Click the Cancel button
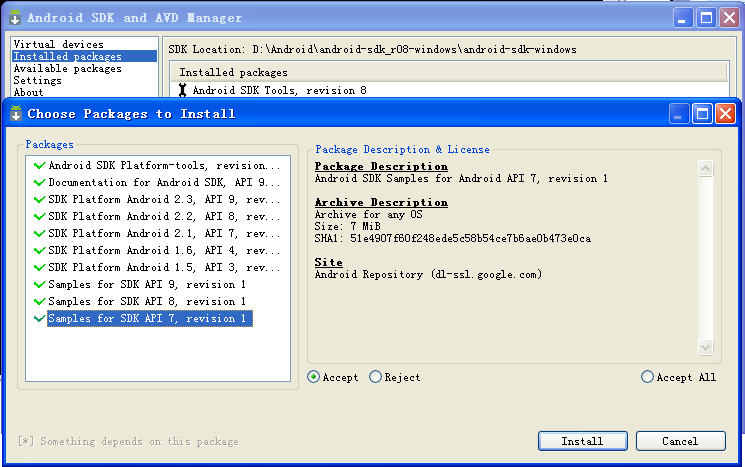 pyautogui.click(x=680, y=441)
